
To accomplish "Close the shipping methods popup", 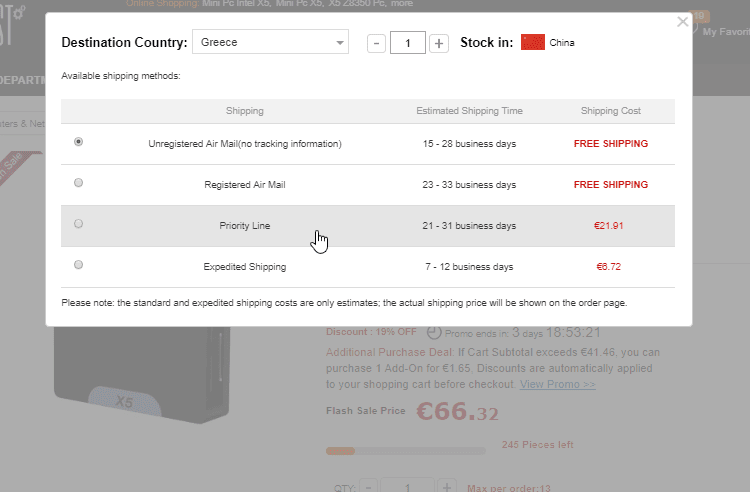I will (683, 22).
